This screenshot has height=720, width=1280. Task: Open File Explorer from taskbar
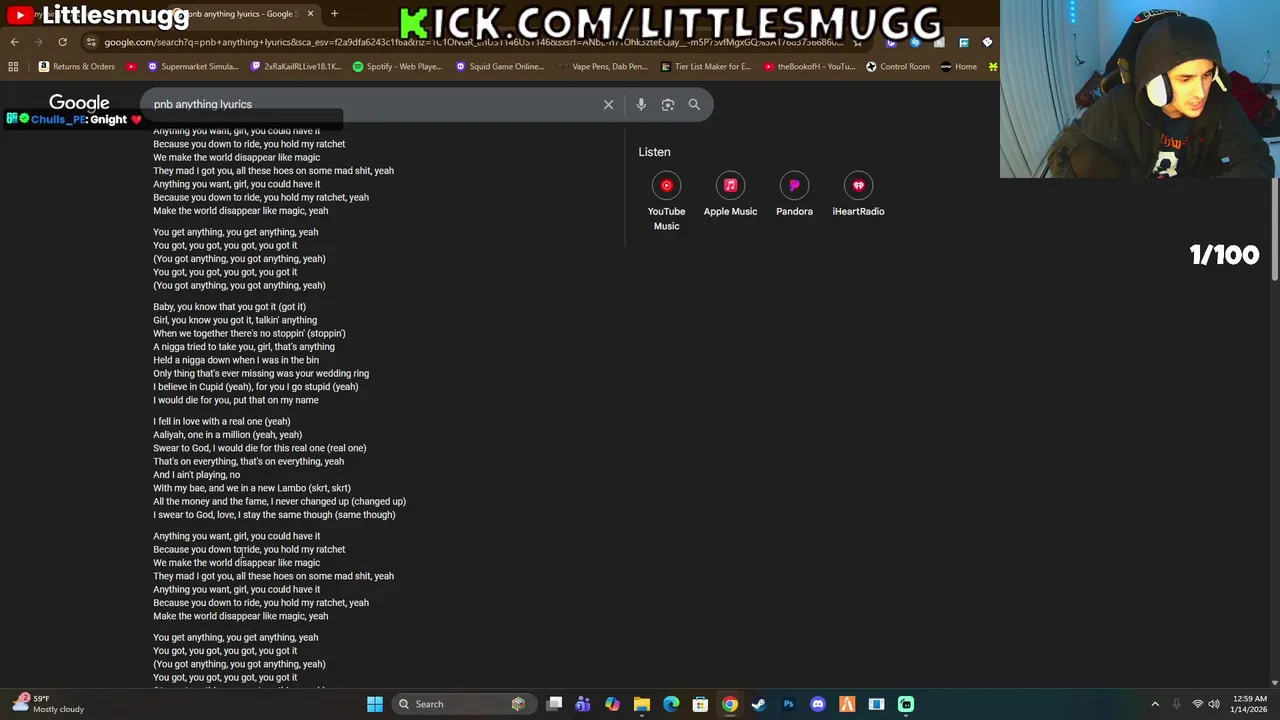[642, 704]
